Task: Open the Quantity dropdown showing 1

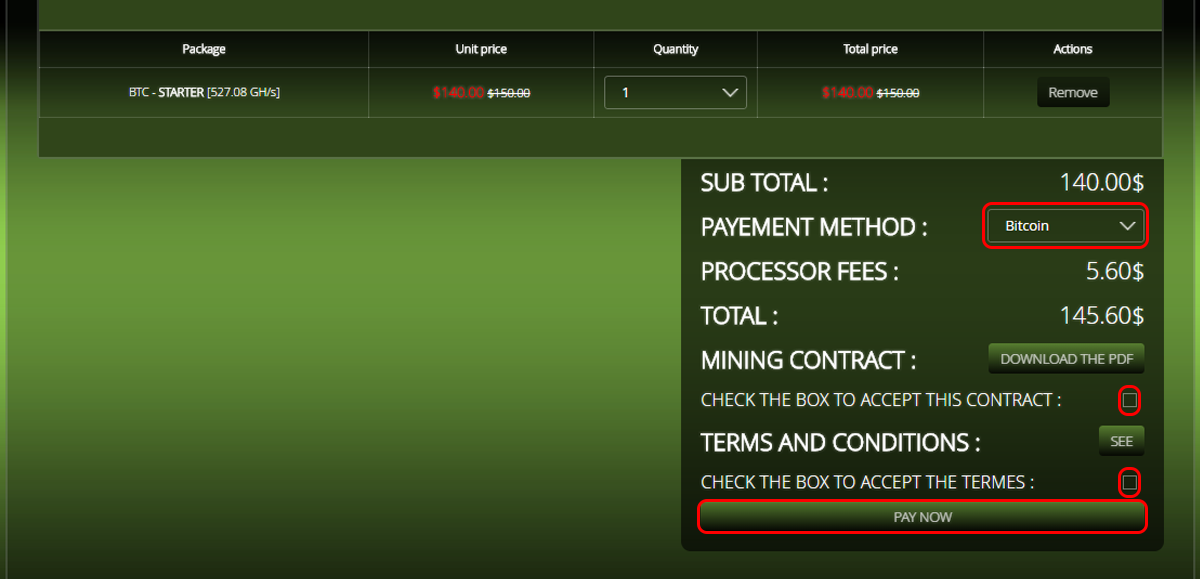Action: click(675, 92)
